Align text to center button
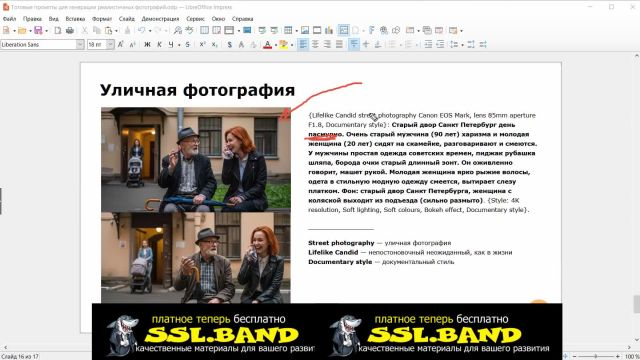 pos(315,44)
